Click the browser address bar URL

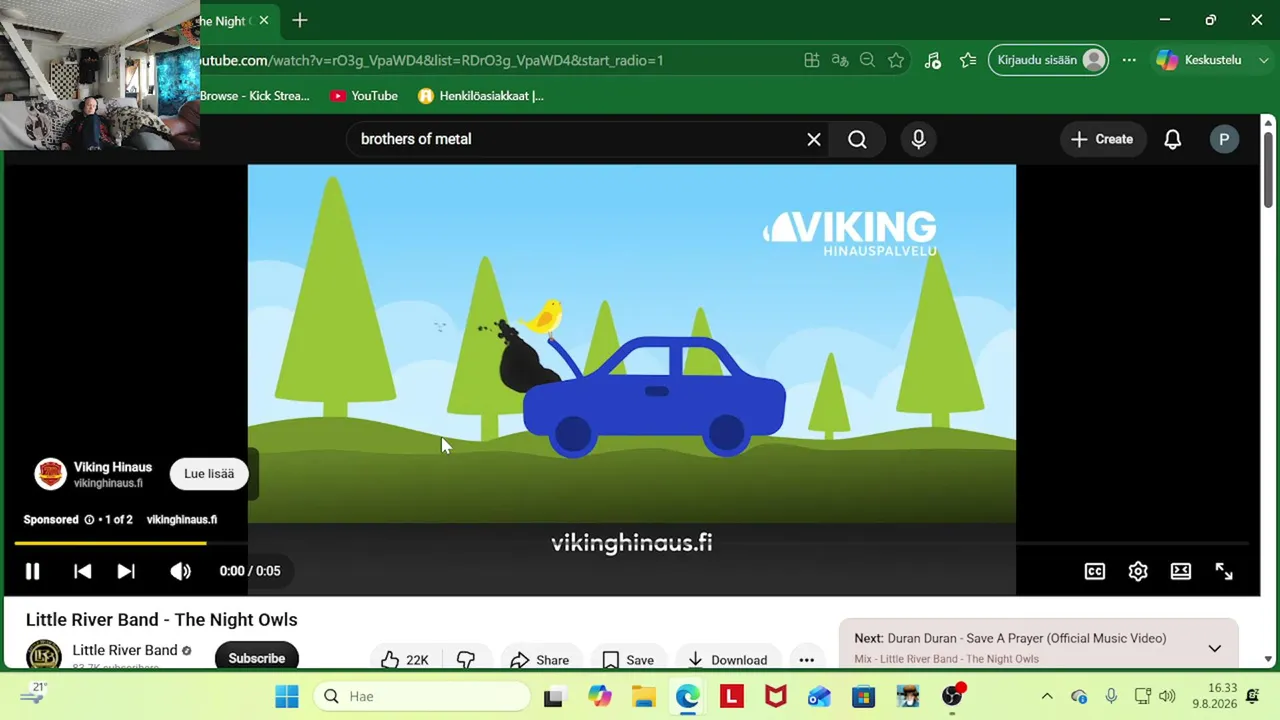coord(431,60)
